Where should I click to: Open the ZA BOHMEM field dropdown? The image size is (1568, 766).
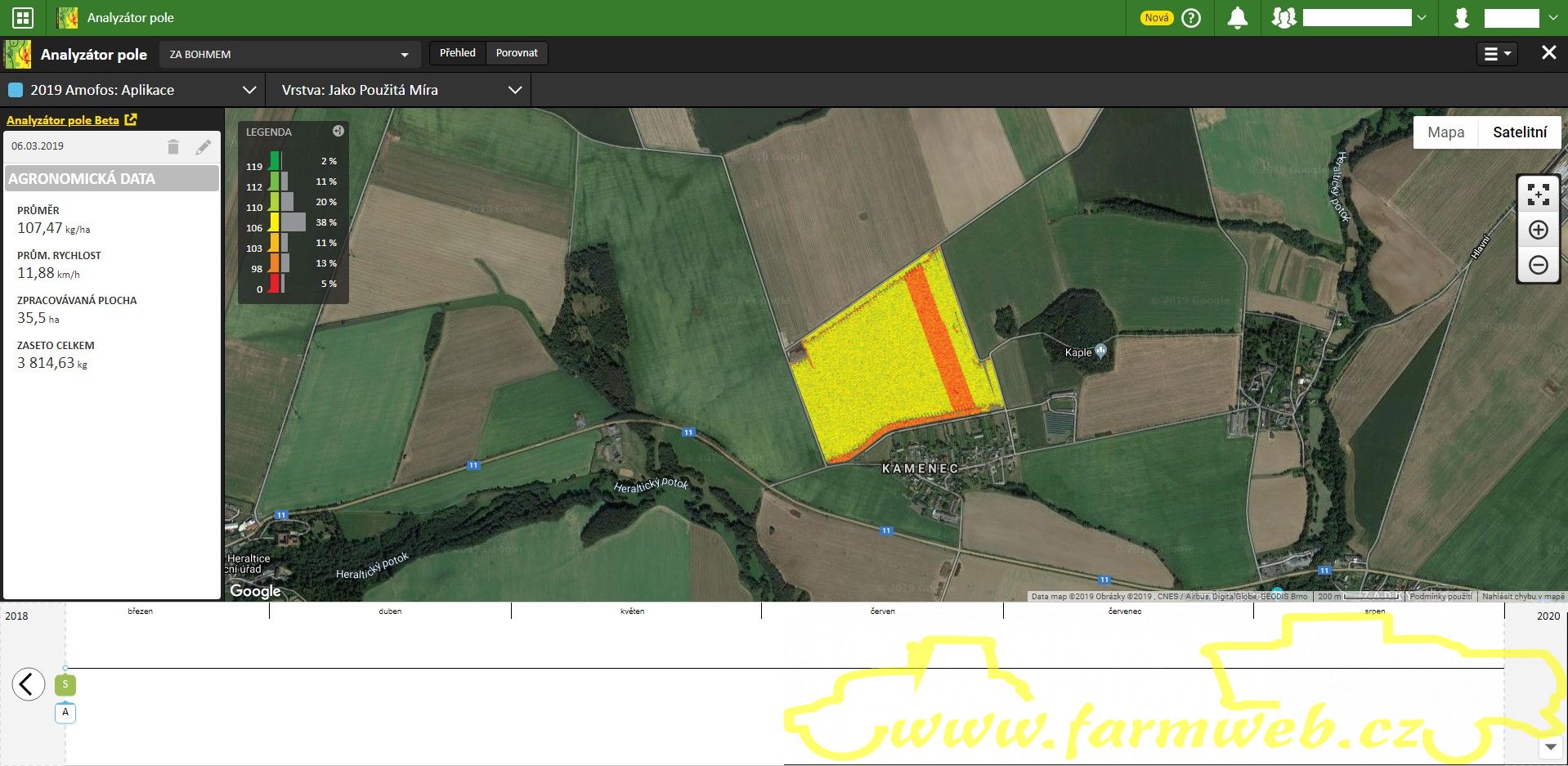click(289, 55)
